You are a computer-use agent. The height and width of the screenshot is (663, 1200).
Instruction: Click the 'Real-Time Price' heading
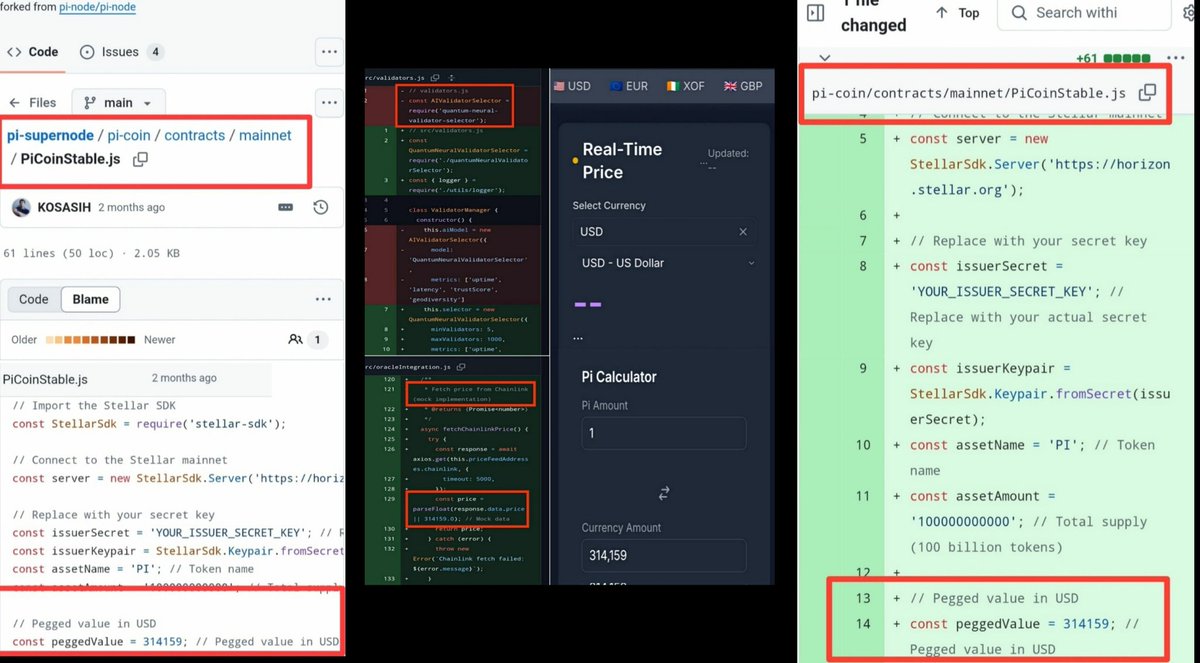coord(622,160)
